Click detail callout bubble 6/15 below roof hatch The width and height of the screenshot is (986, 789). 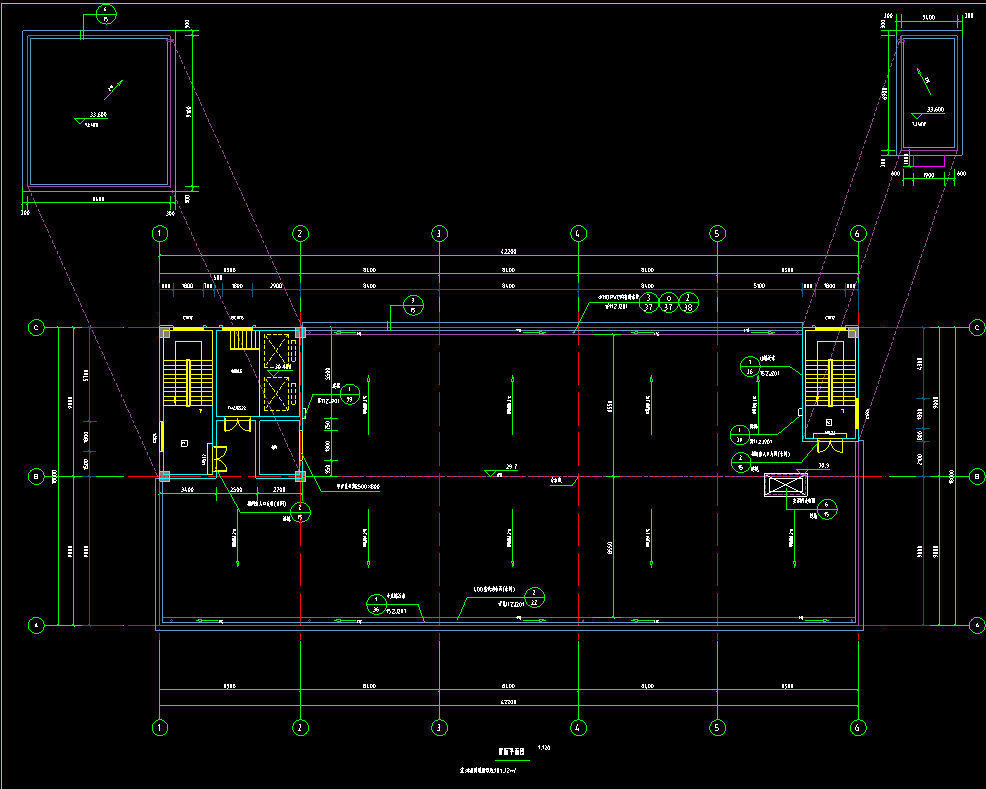tap(826, 510)
